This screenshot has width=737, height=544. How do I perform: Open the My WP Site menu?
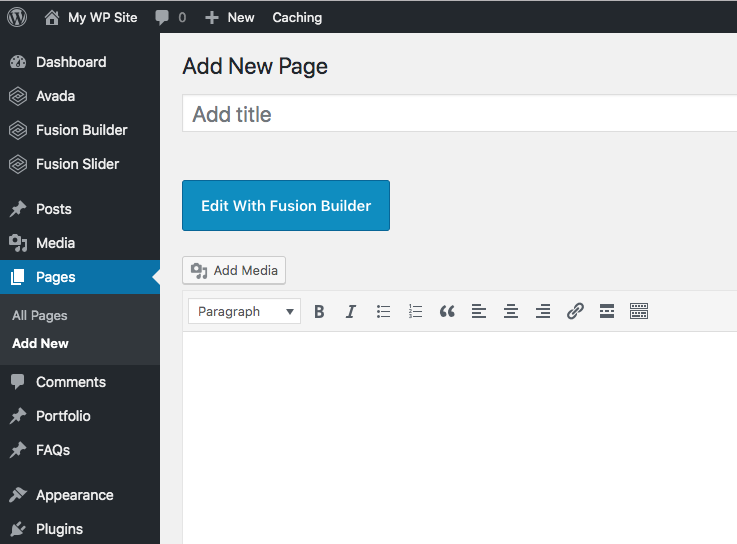coord(91,17)
